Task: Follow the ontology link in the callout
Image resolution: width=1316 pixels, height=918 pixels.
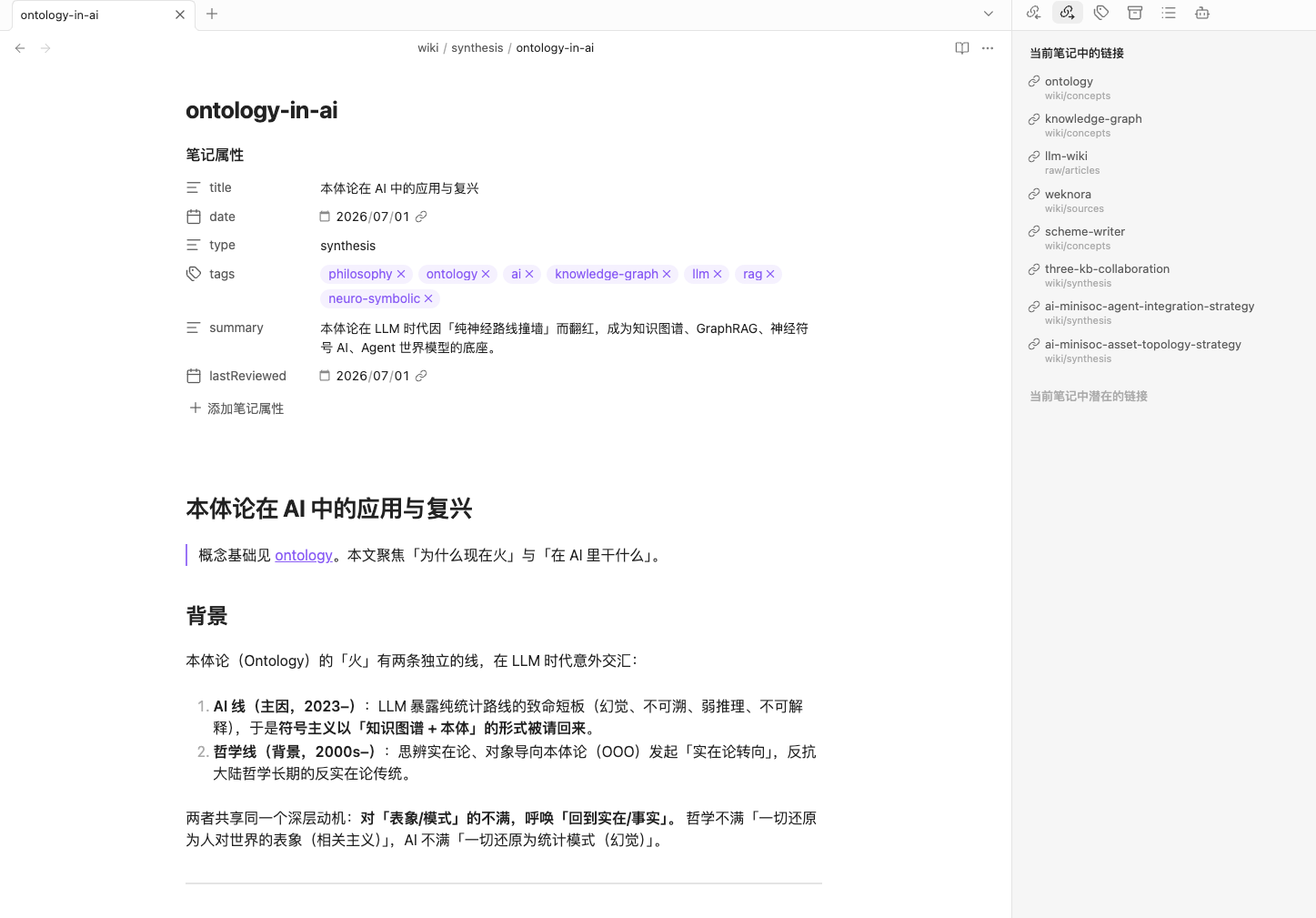Action: pyautogui.click(x=304, y=555)
